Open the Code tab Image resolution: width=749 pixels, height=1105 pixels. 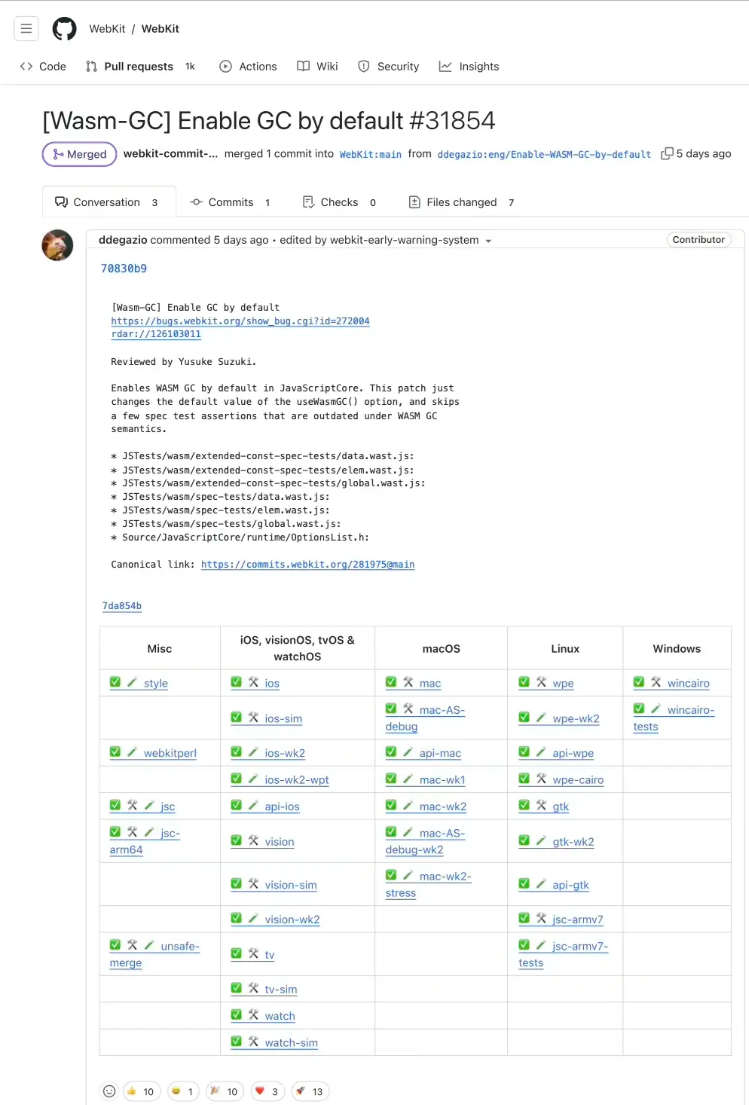coord(44,66)
